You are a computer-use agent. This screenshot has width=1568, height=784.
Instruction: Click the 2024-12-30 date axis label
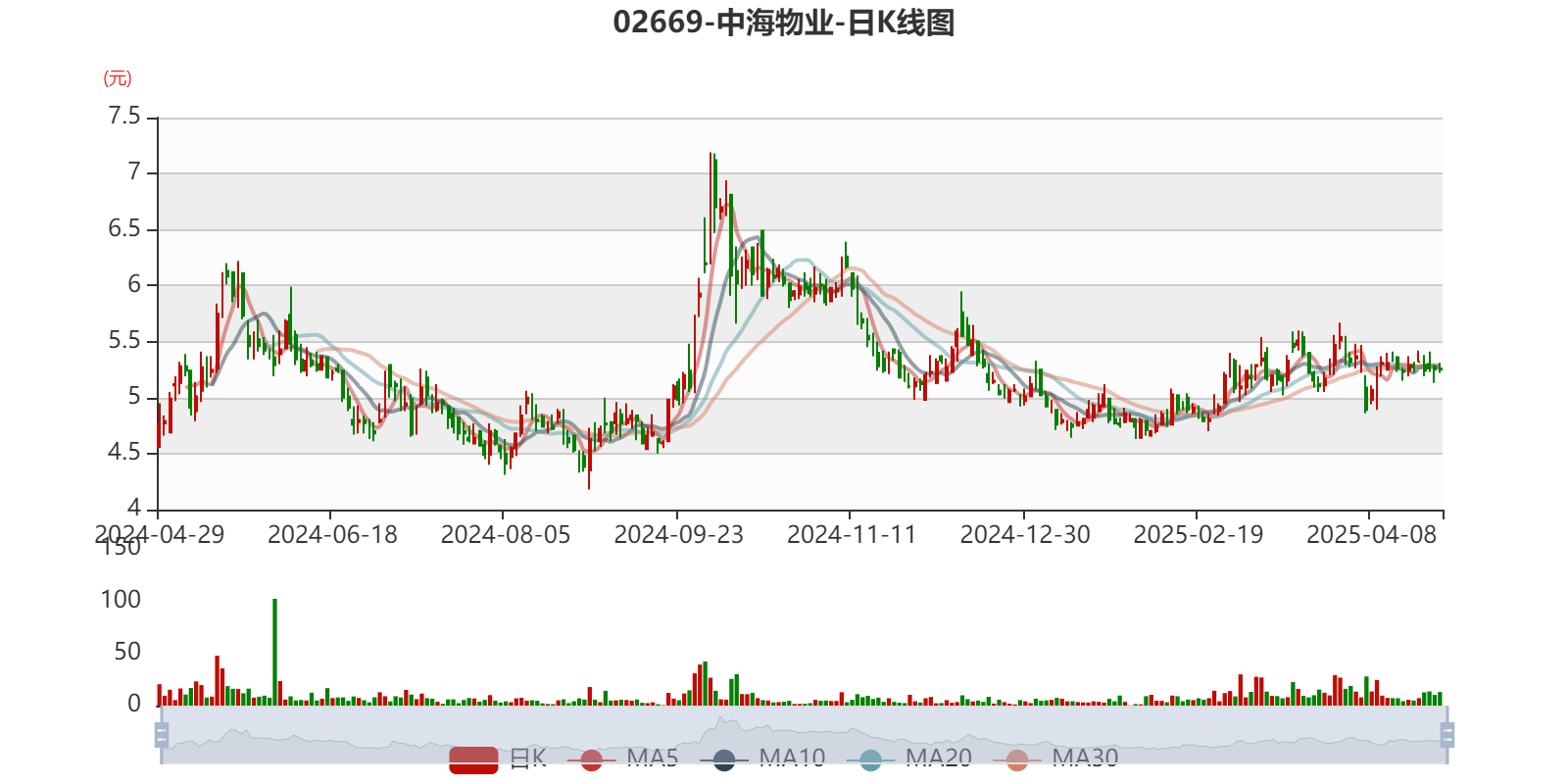point(1025,534)
